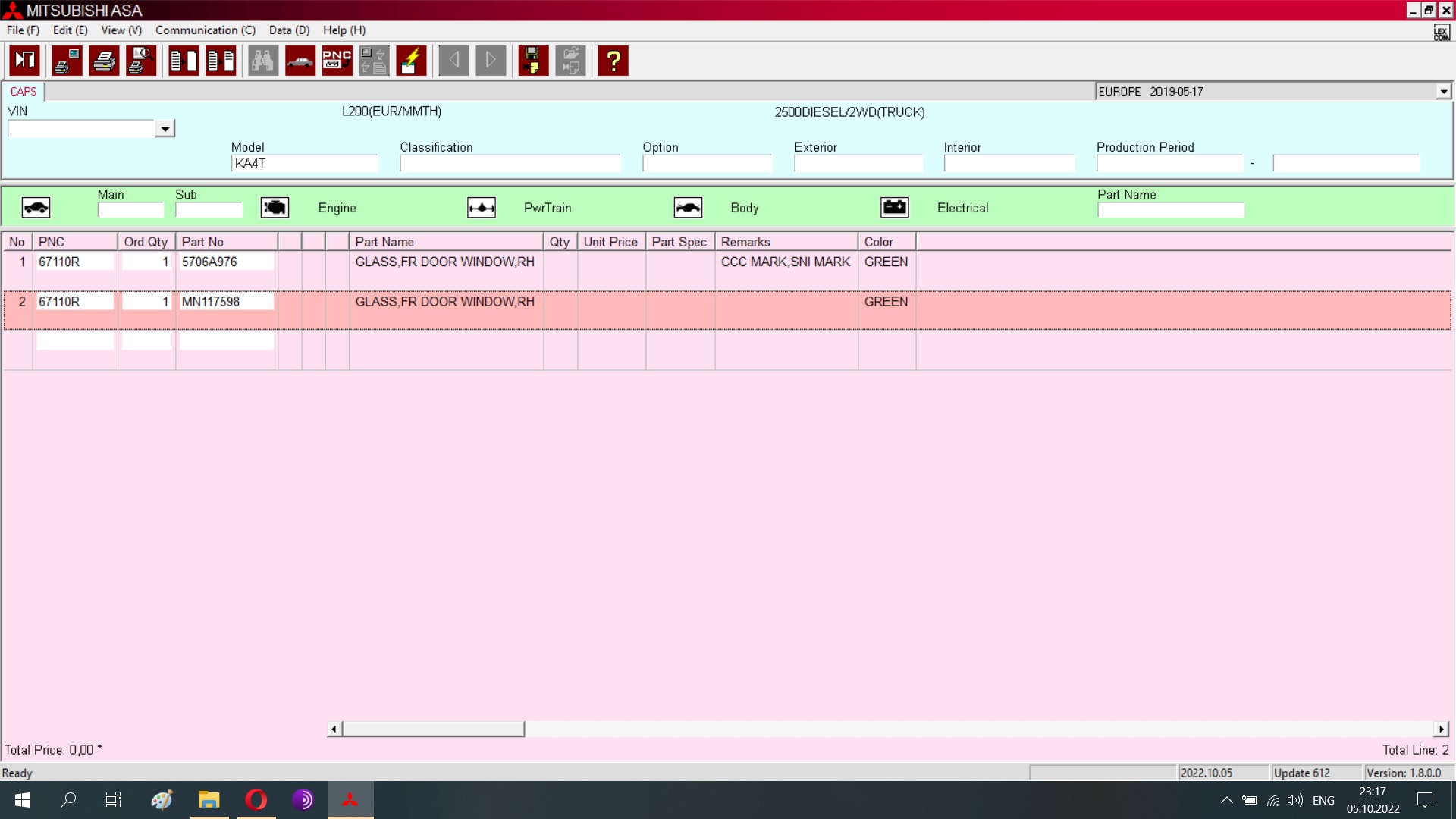This screenshot has height=819, width=1456.
Task: Open print preview with magnifier icon
Action: [x=141, y=61]
